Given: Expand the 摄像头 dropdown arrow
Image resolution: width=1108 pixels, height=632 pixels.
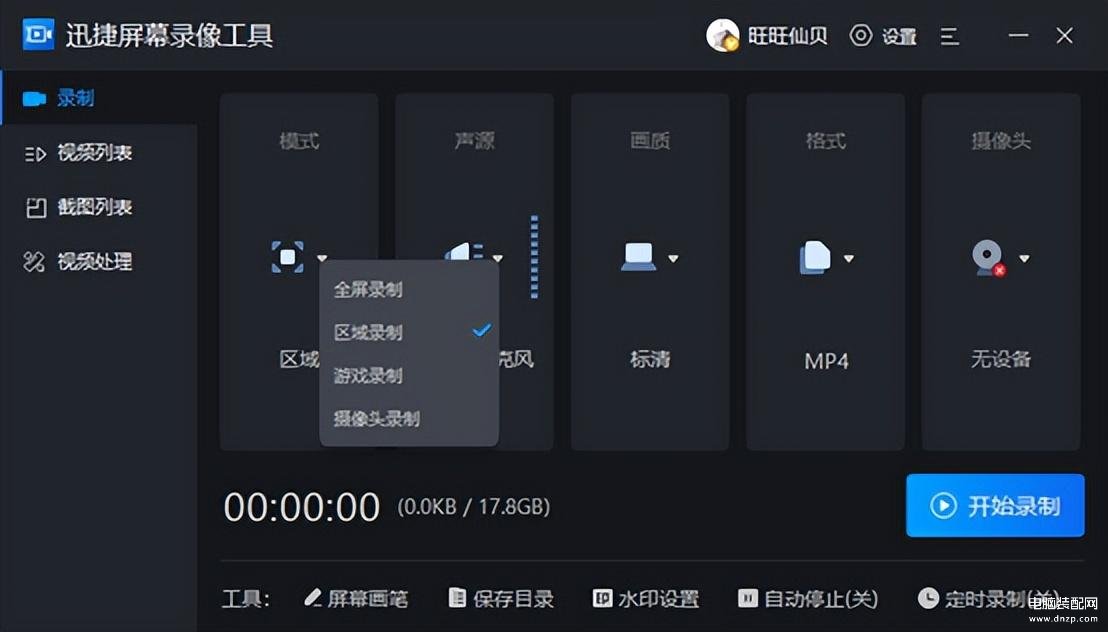Looking at the screenshot, I should [1025, 259].
